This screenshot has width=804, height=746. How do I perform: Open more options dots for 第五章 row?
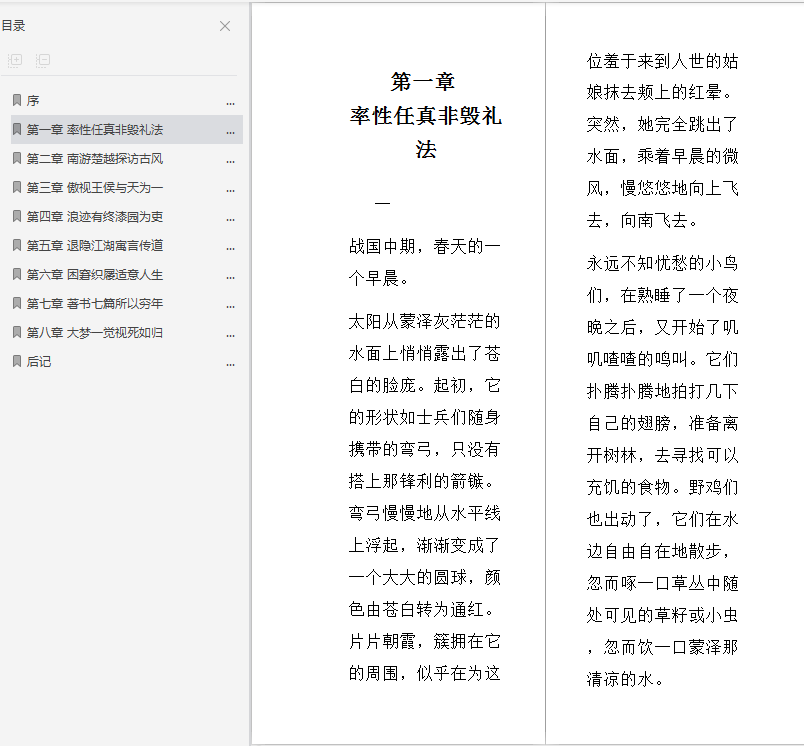pyautogui.click(x=231, y=249)
